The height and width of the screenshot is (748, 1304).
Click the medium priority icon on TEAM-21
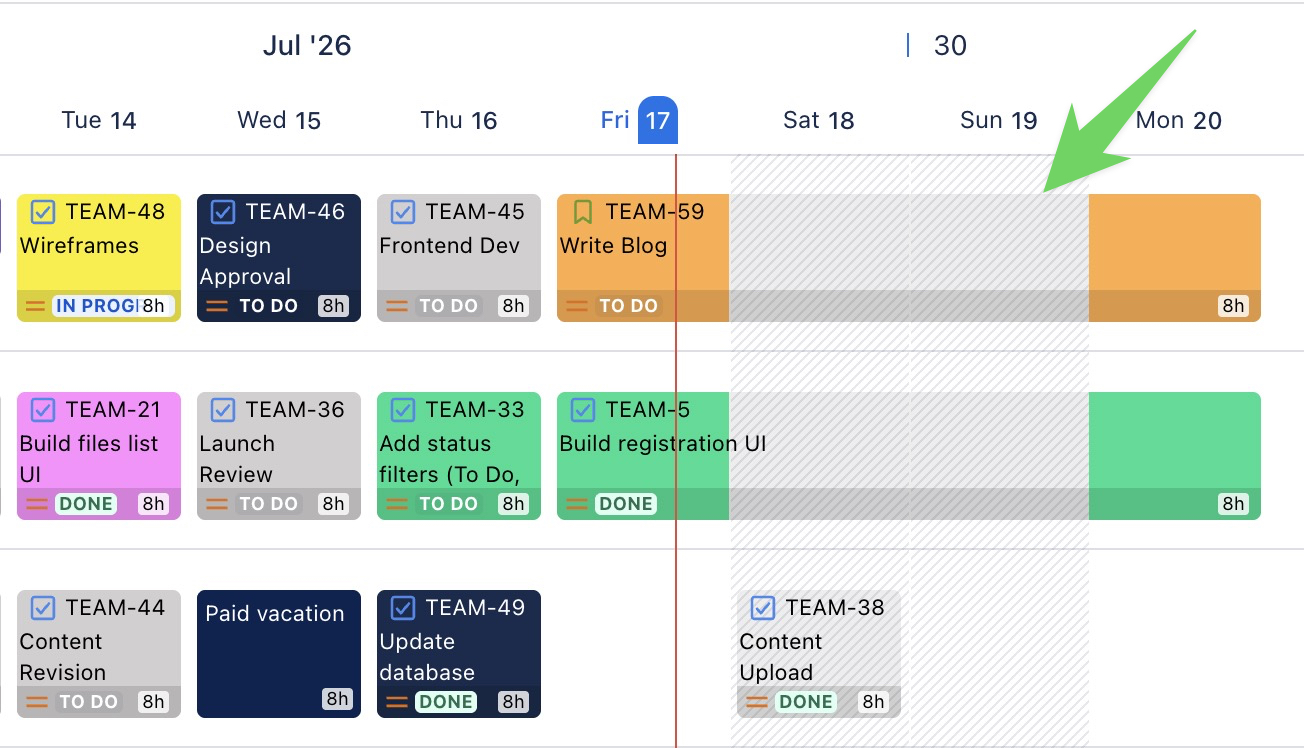[37, 504]
